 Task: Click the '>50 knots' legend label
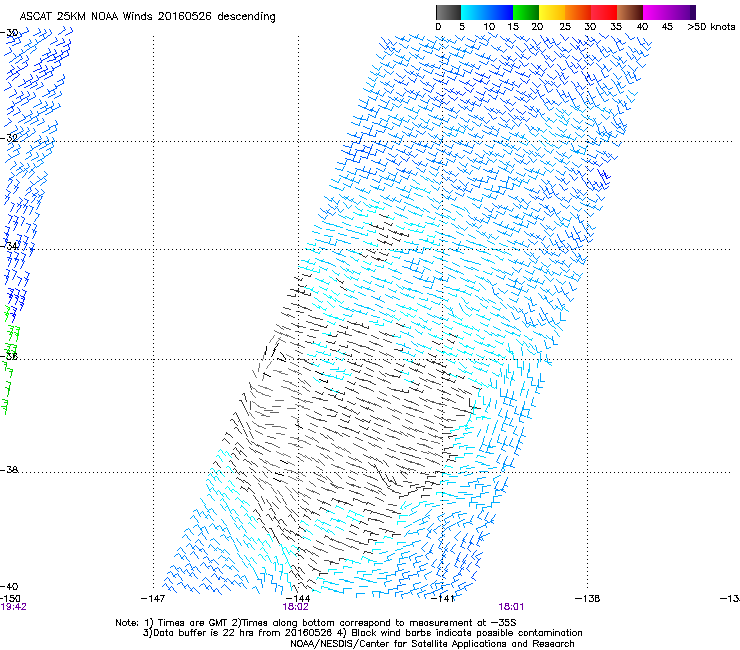[x=711, y=27]
